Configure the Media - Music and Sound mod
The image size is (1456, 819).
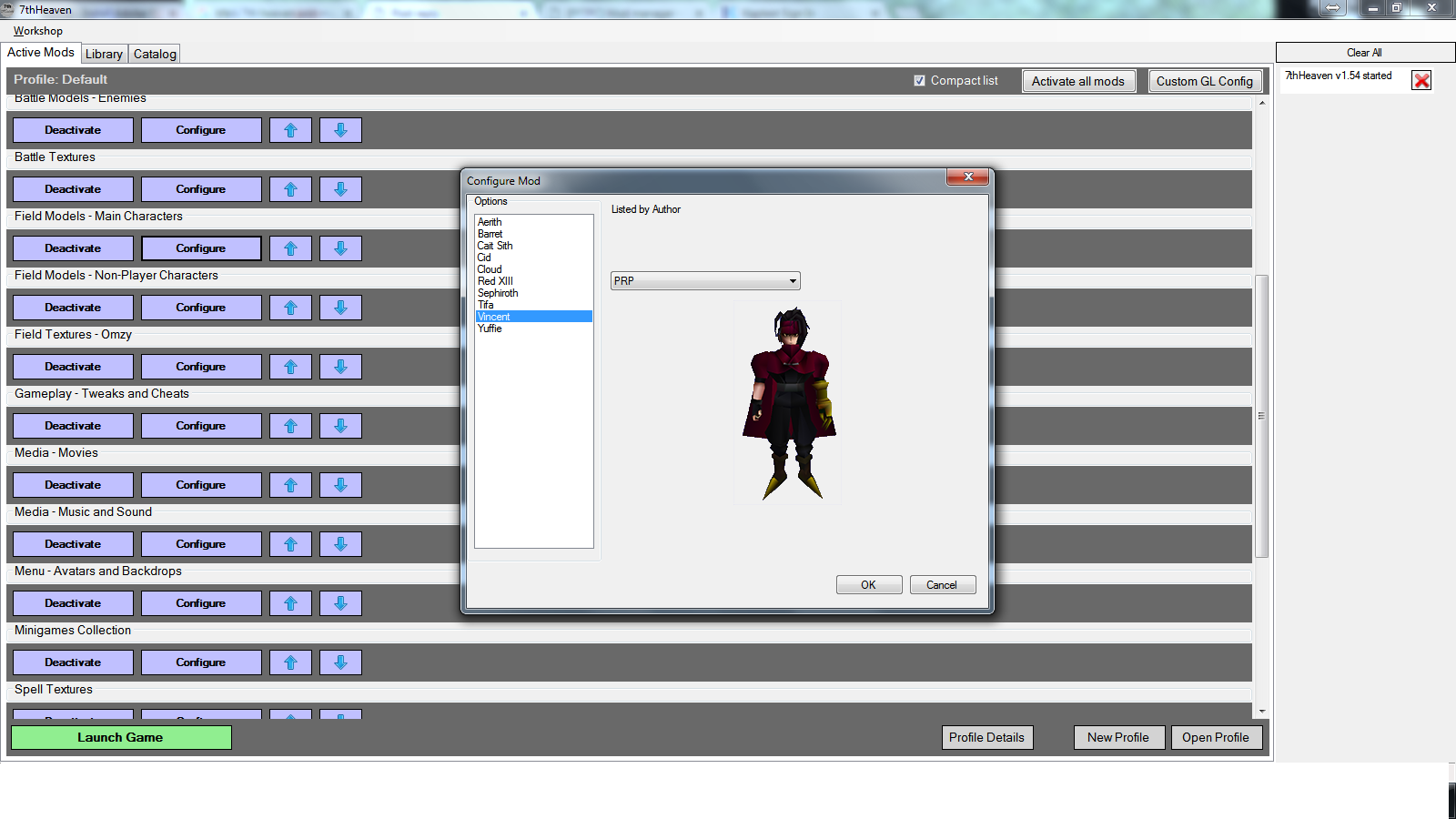tap(201, 544)
